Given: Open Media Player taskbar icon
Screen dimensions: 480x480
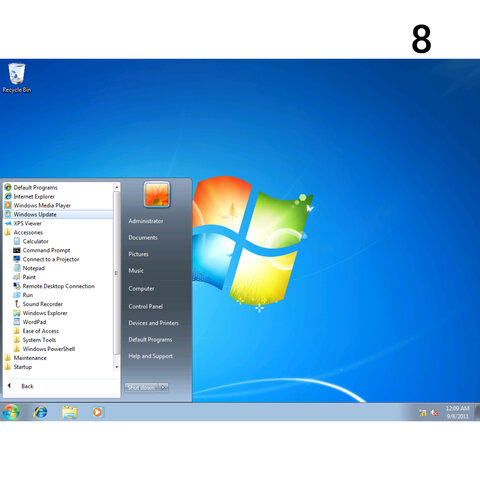Looking at the screenshot, I should [x=97, y=412].
